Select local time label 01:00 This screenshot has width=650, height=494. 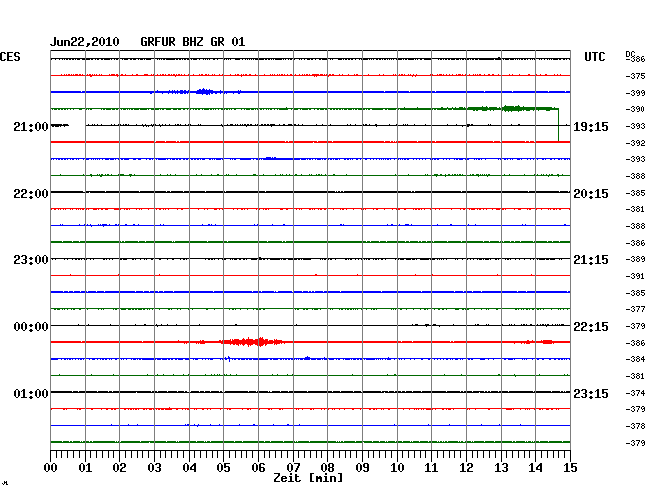click(x=31, y=393)
